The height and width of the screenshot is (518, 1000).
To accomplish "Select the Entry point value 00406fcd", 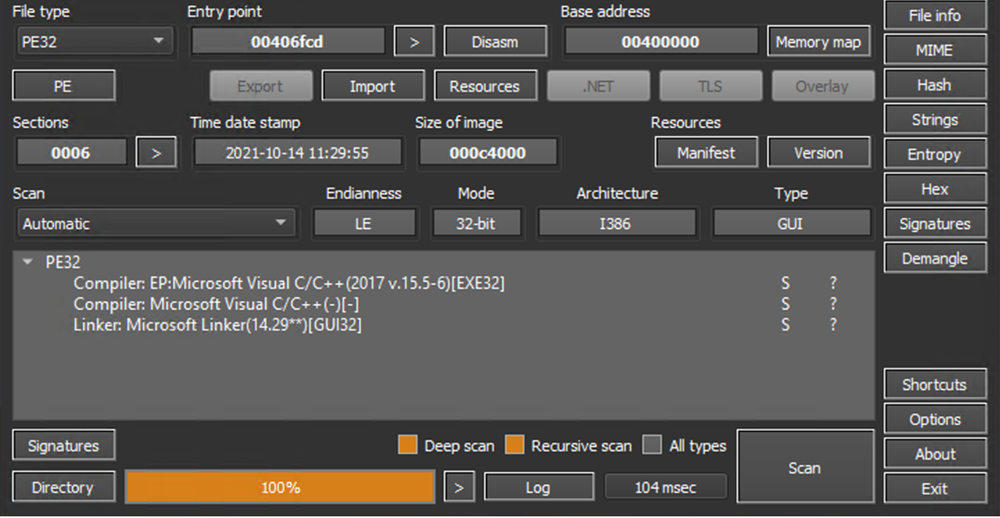I will coord(287,42).
